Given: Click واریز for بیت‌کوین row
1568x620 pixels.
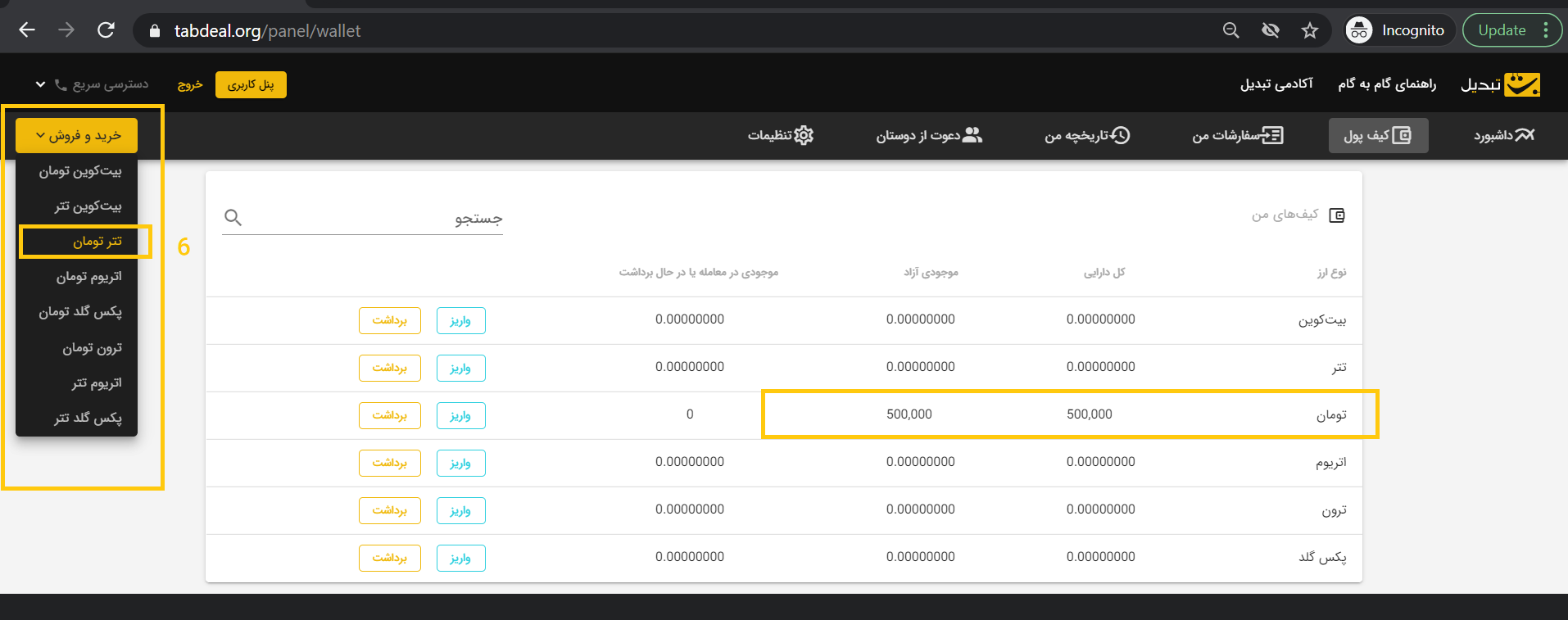Looking at the screenshot, I should pos(460,320).
